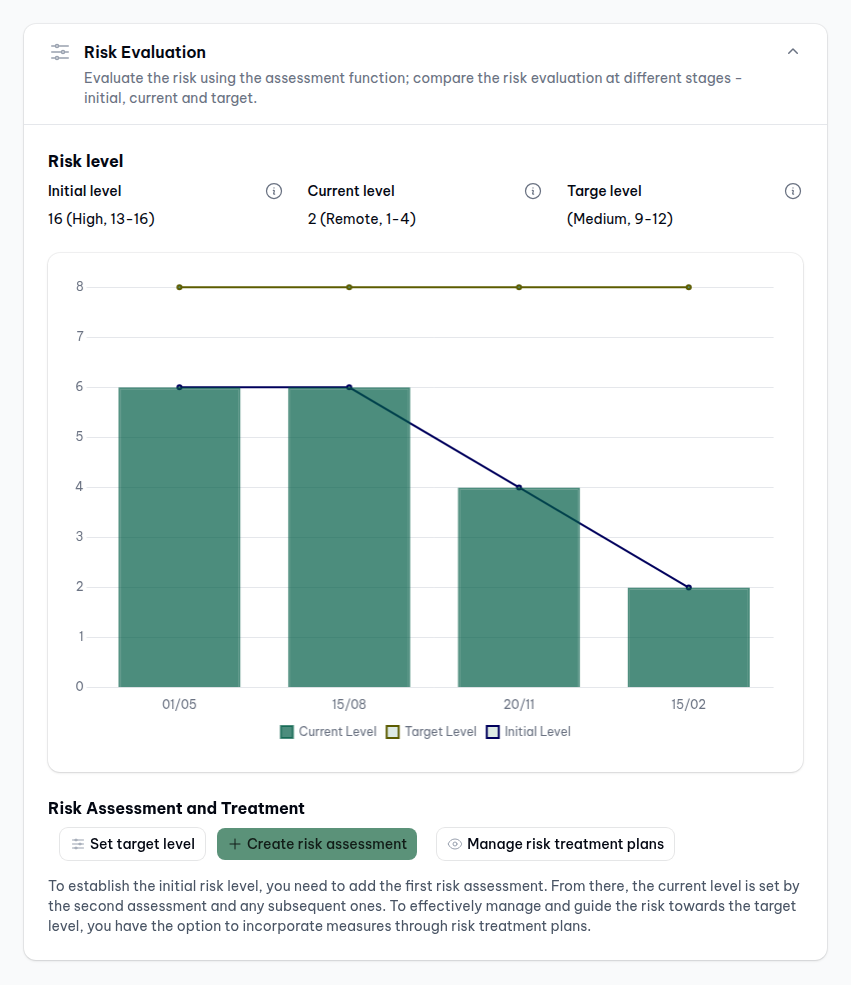Open the Initial level info icon
Screen dimensions: 851x985
click(x=274, y=191)
